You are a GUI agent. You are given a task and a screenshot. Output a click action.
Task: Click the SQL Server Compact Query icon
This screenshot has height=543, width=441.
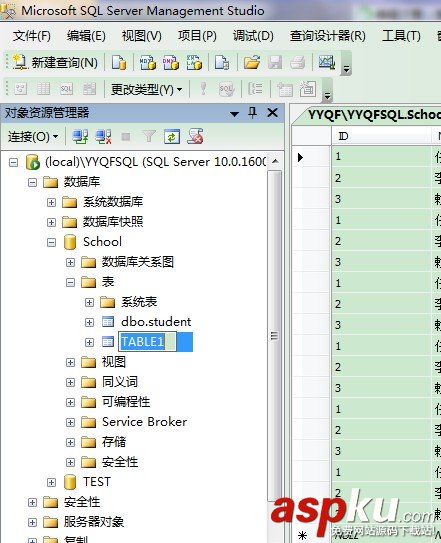click(222, 63)
